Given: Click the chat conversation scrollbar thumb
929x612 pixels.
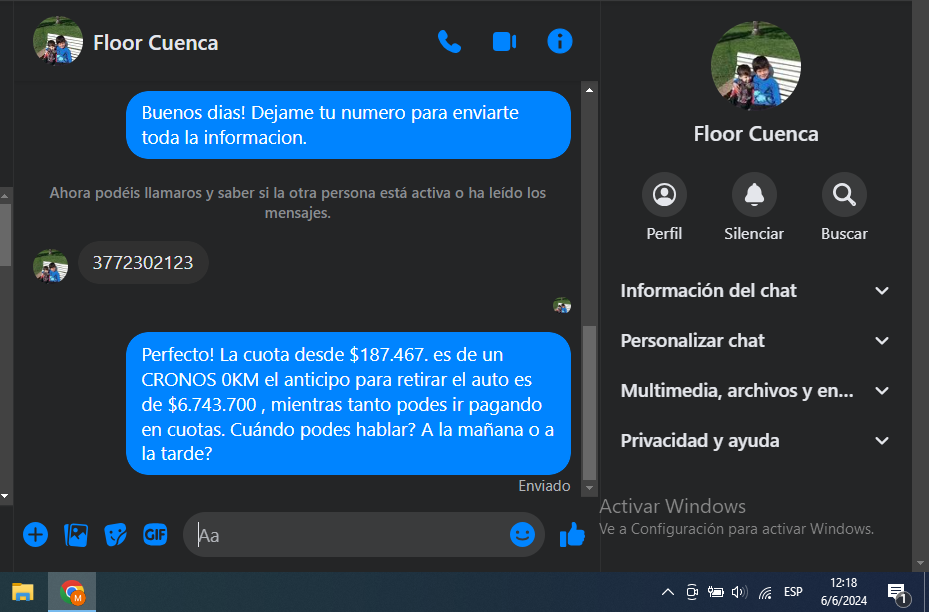Looking at the screenshot, I should [x=589, y=400].
